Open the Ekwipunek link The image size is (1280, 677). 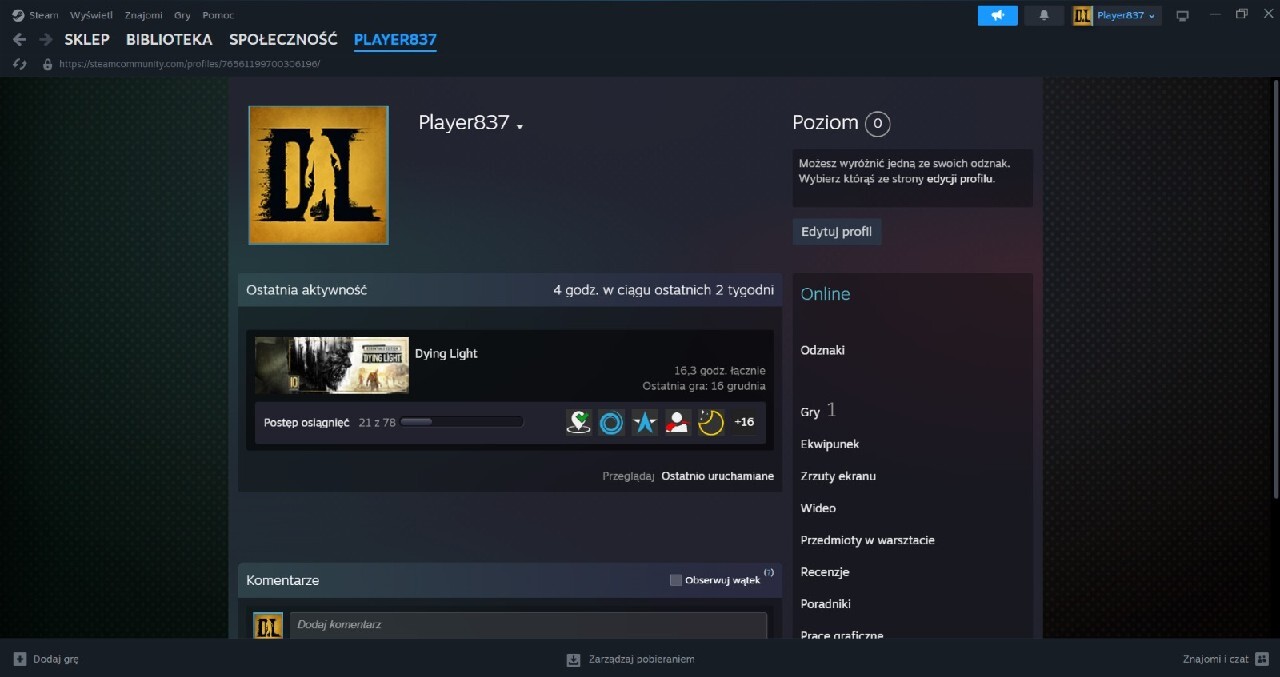[830, 444]
